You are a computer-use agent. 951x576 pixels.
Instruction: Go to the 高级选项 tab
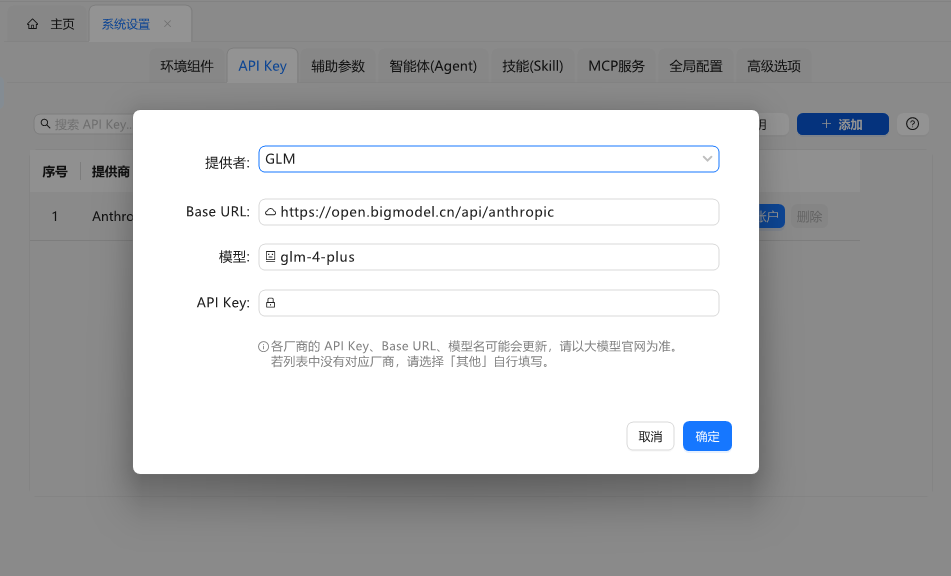click(774, 66)
